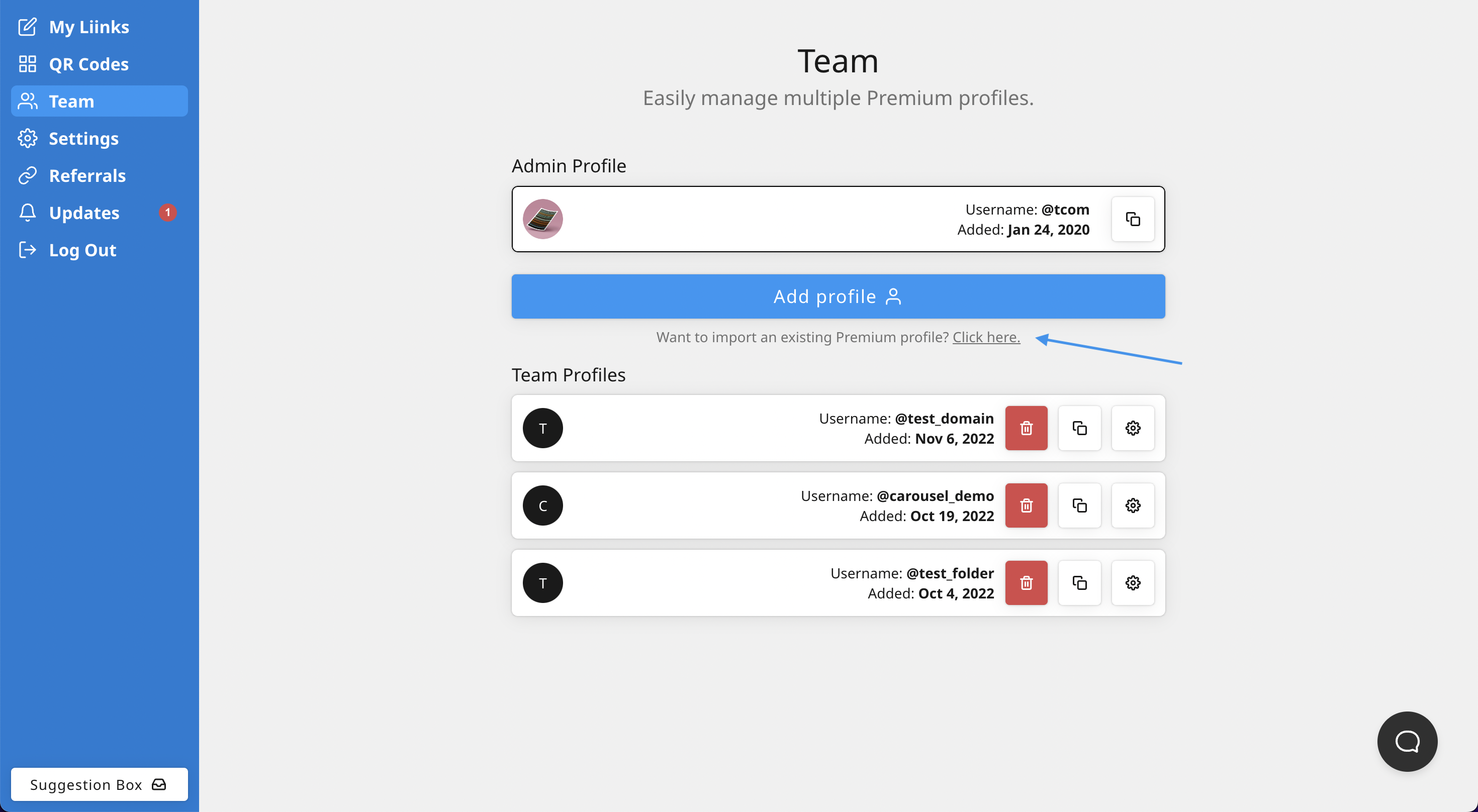Navigate to Settings in sidebar
The width and height of the screenshot is (1478, 812).
[x=83, y=139]
